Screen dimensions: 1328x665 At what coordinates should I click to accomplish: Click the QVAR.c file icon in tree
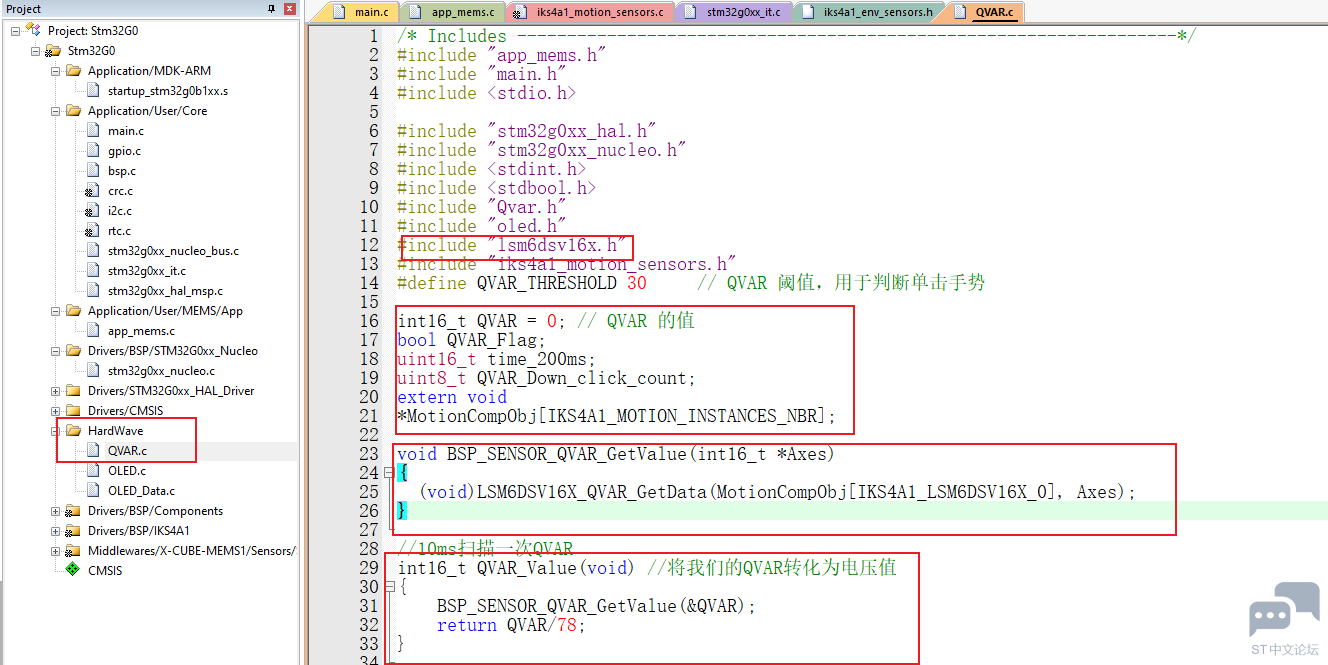(93, 451)
